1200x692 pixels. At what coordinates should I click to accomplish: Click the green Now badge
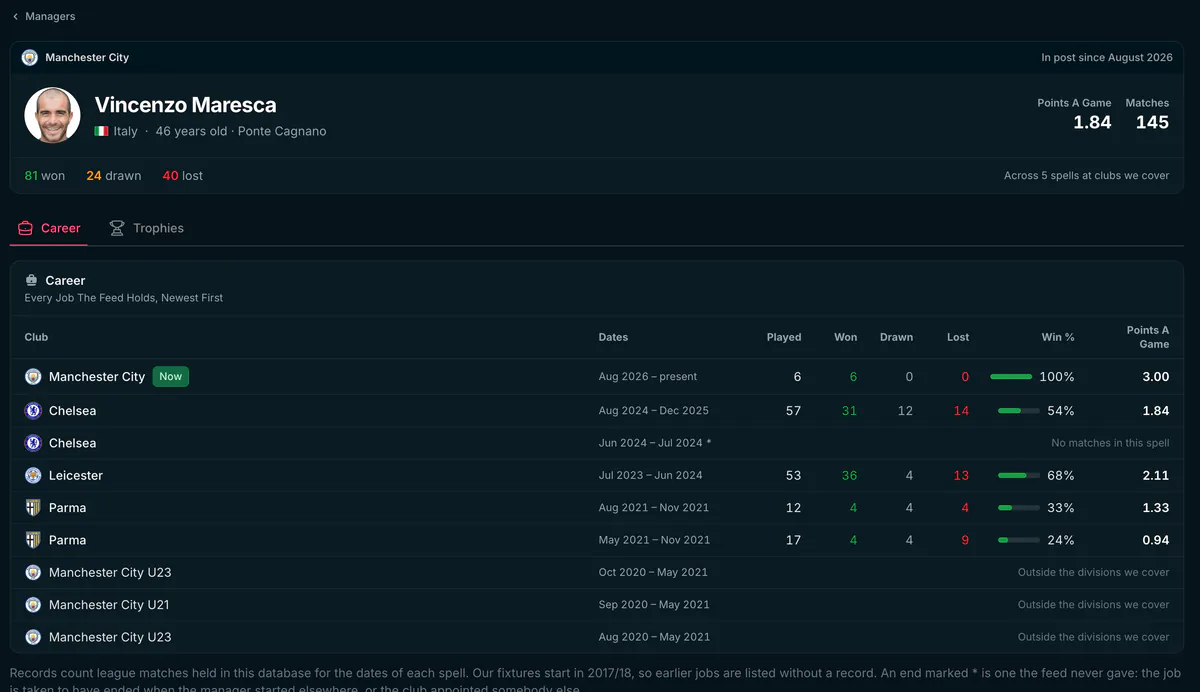(x=171, y=376)
